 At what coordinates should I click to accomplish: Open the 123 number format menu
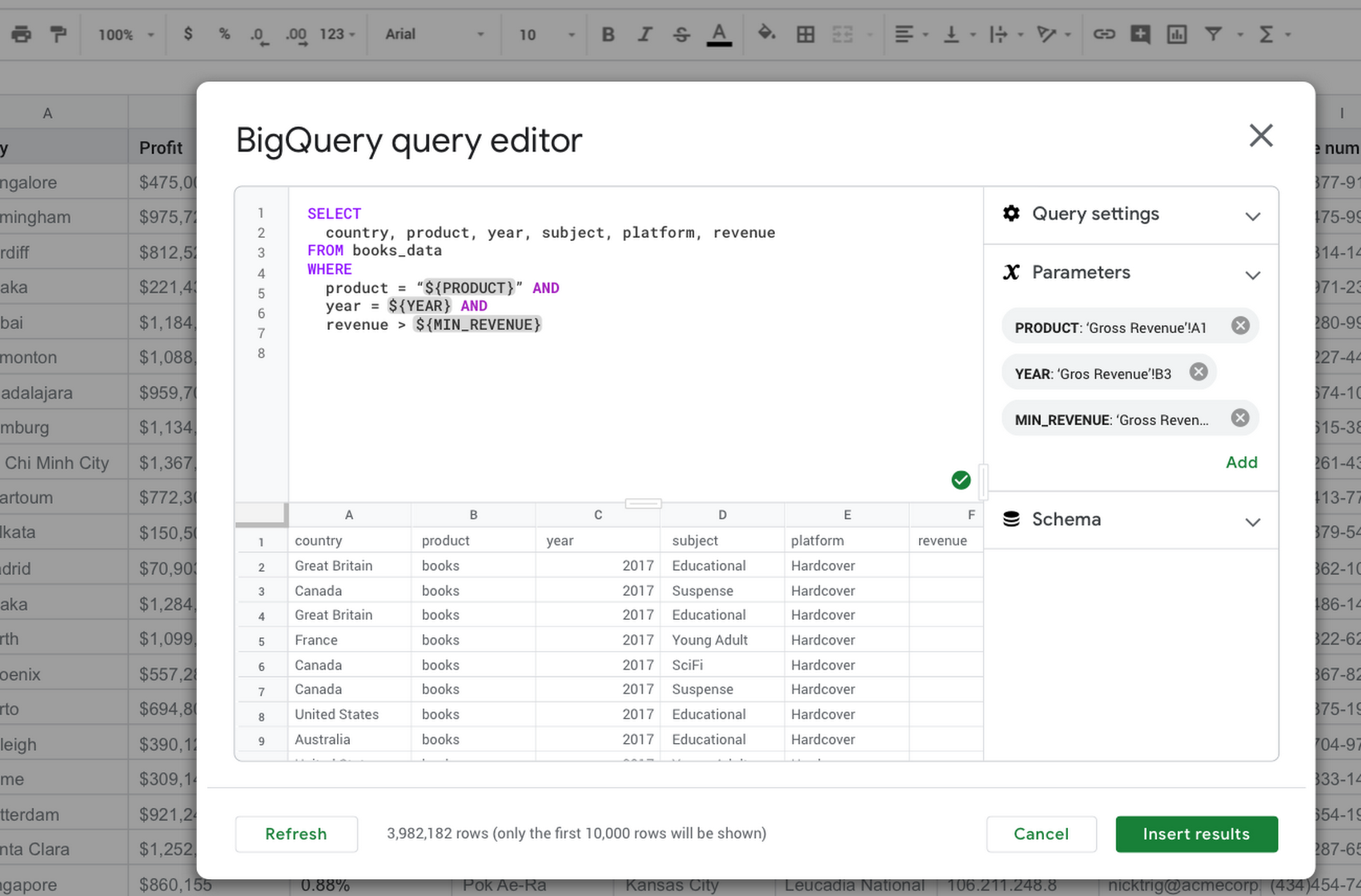point(337,34)
